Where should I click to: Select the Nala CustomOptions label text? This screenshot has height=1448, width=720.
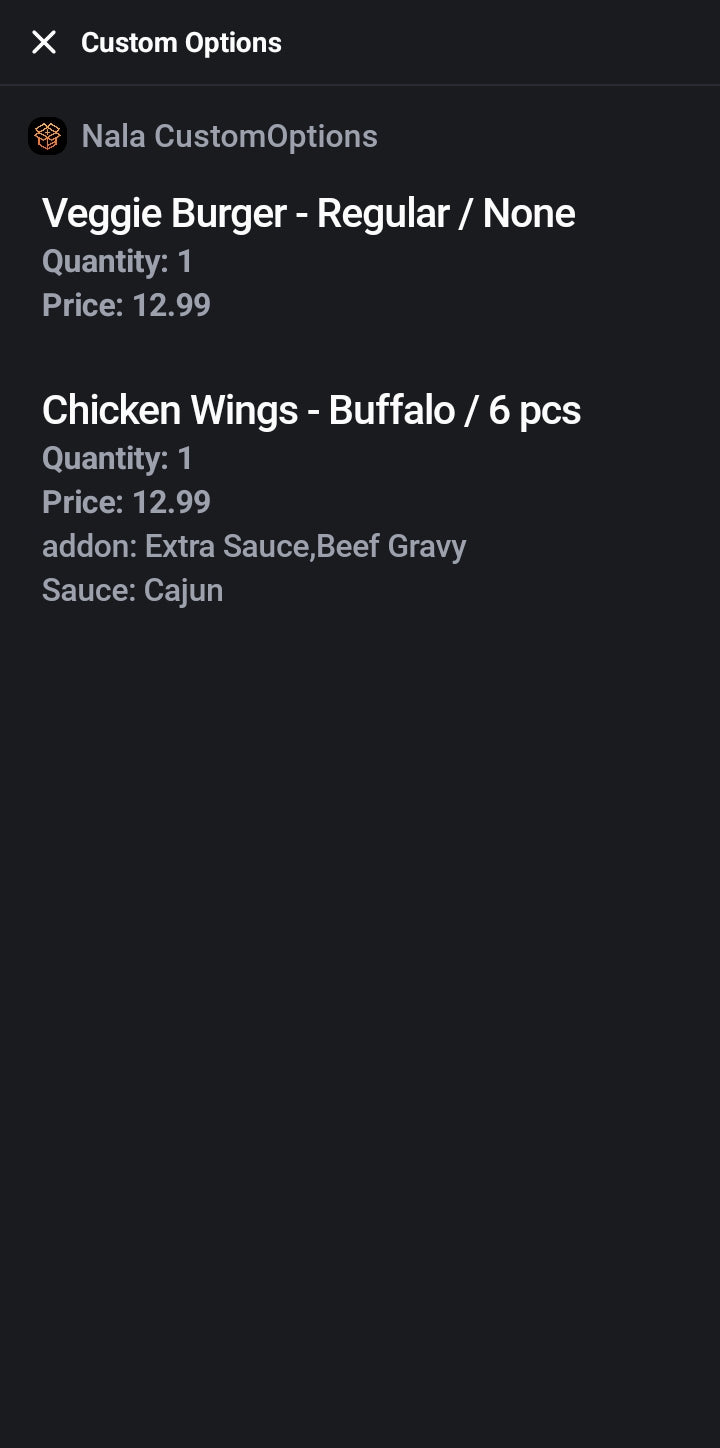(x=229, y=136)
